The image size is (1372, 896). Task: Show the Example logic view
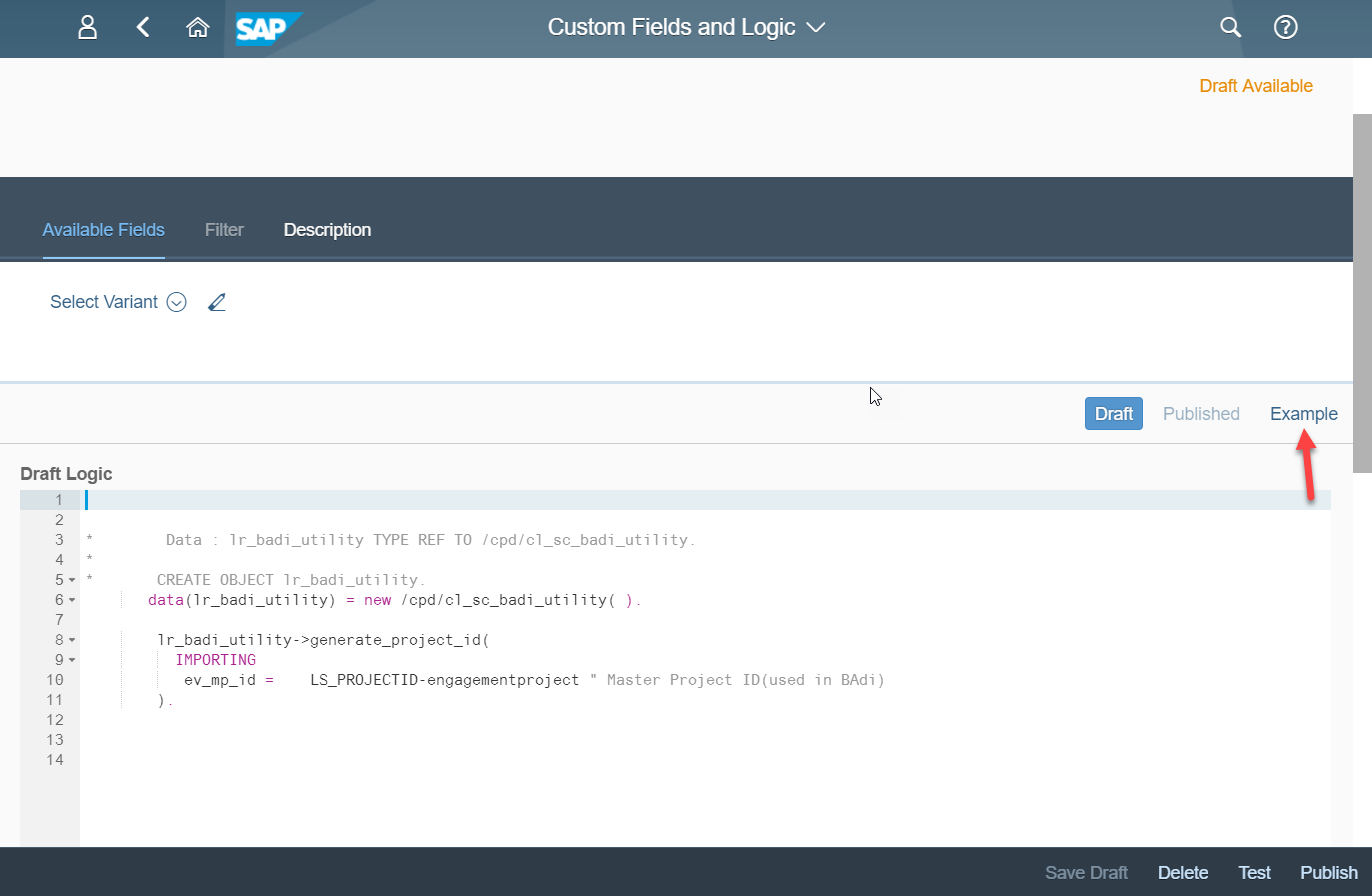(1303, 414)
